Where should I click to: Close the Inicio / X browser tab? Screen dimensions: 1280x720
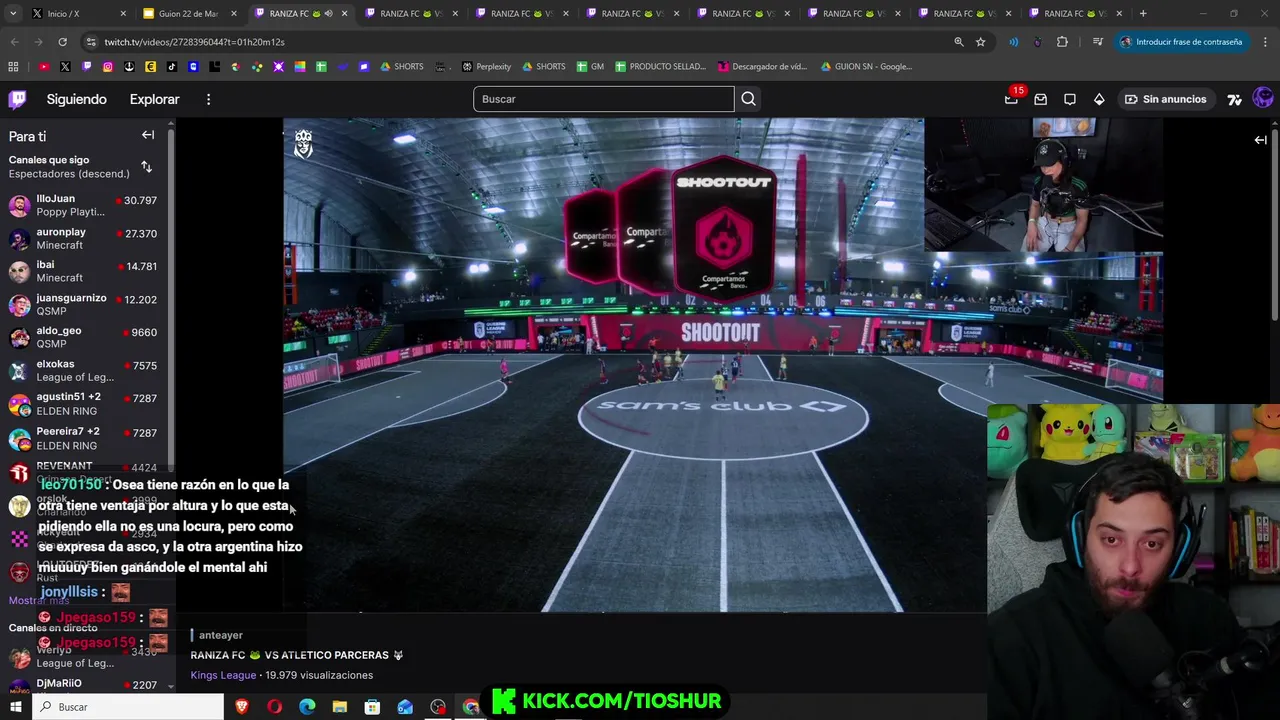(x=123, y=14)
